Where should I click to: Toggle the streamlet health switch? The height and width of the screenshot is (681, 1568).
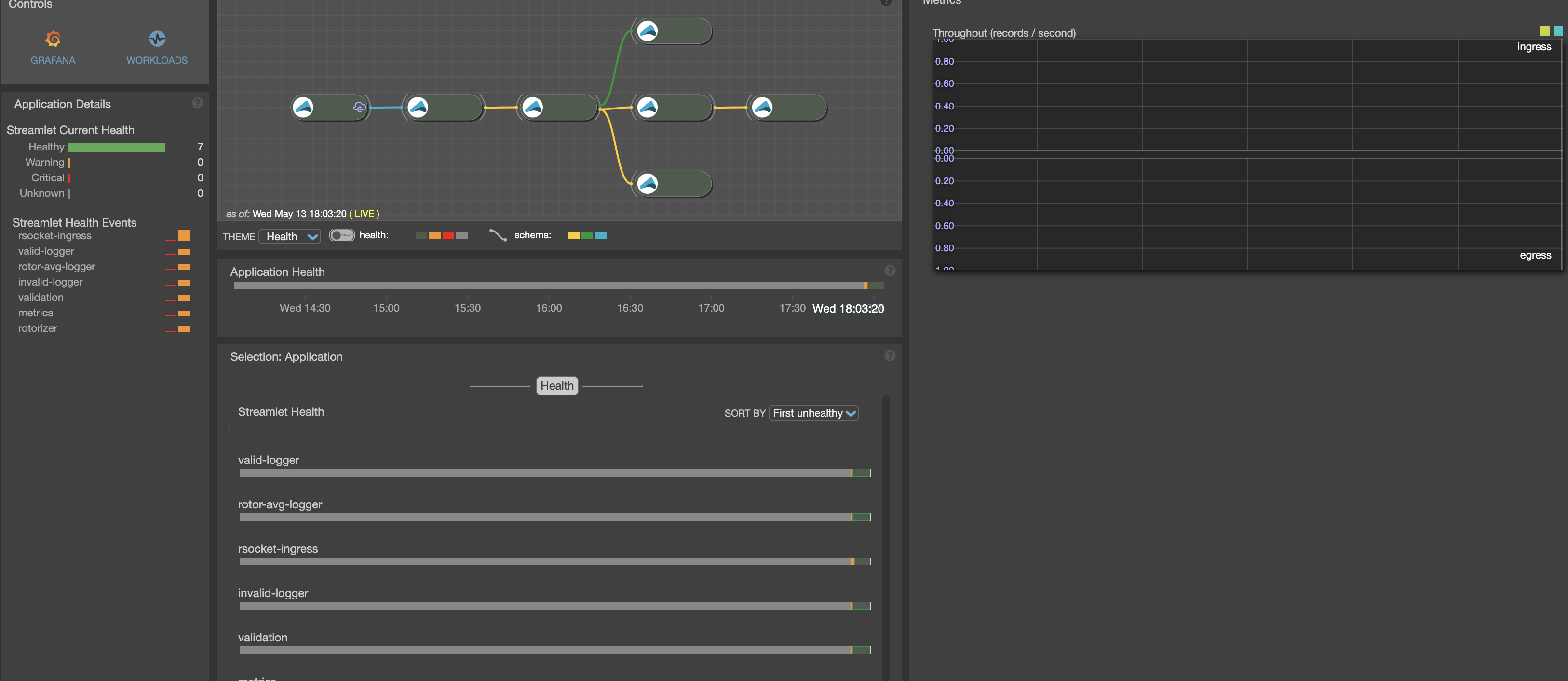point(341,235)
